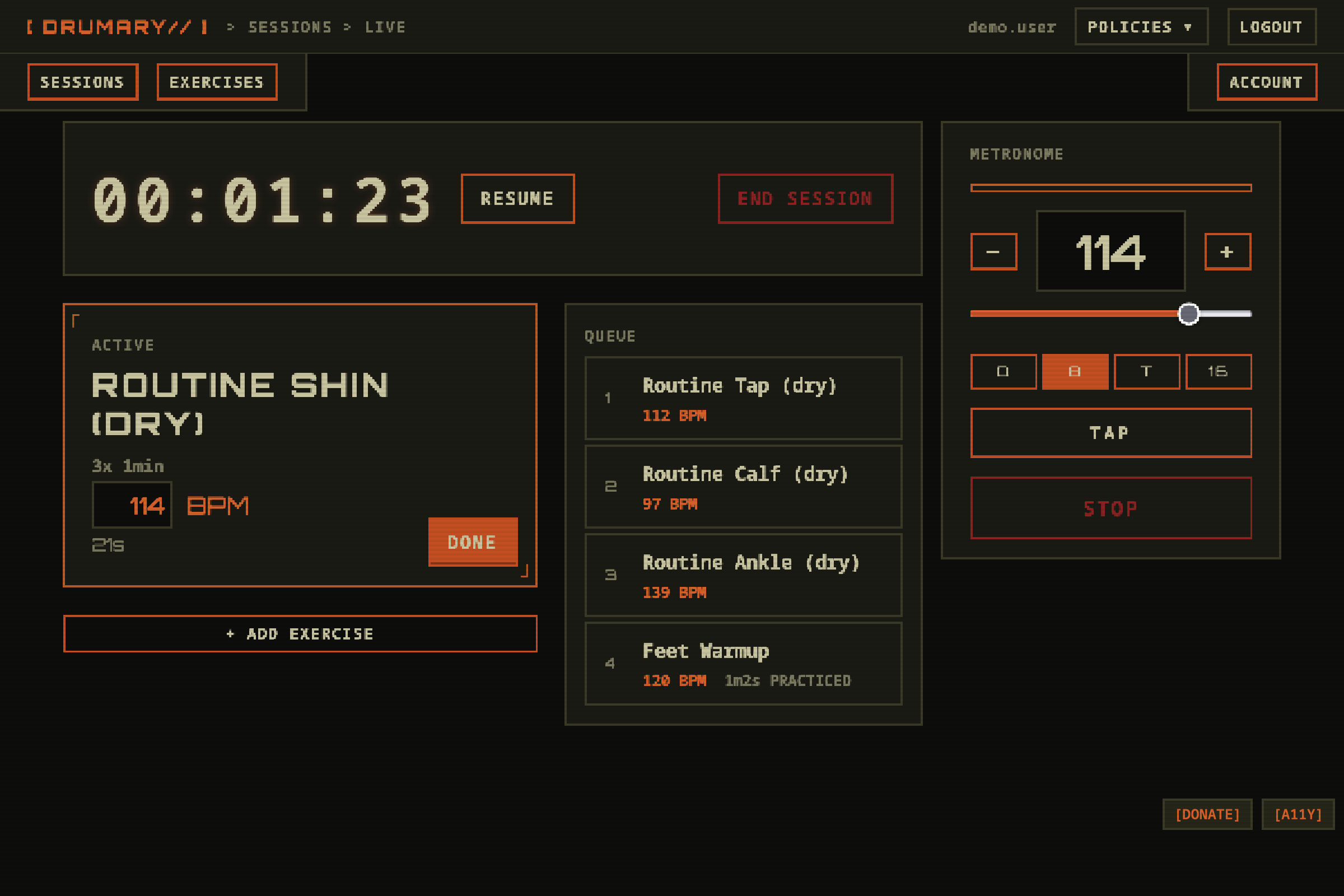Click the METRONOME panel heading
The height and width of the screenshot is (896, 1344).
tap(1016, 155)
